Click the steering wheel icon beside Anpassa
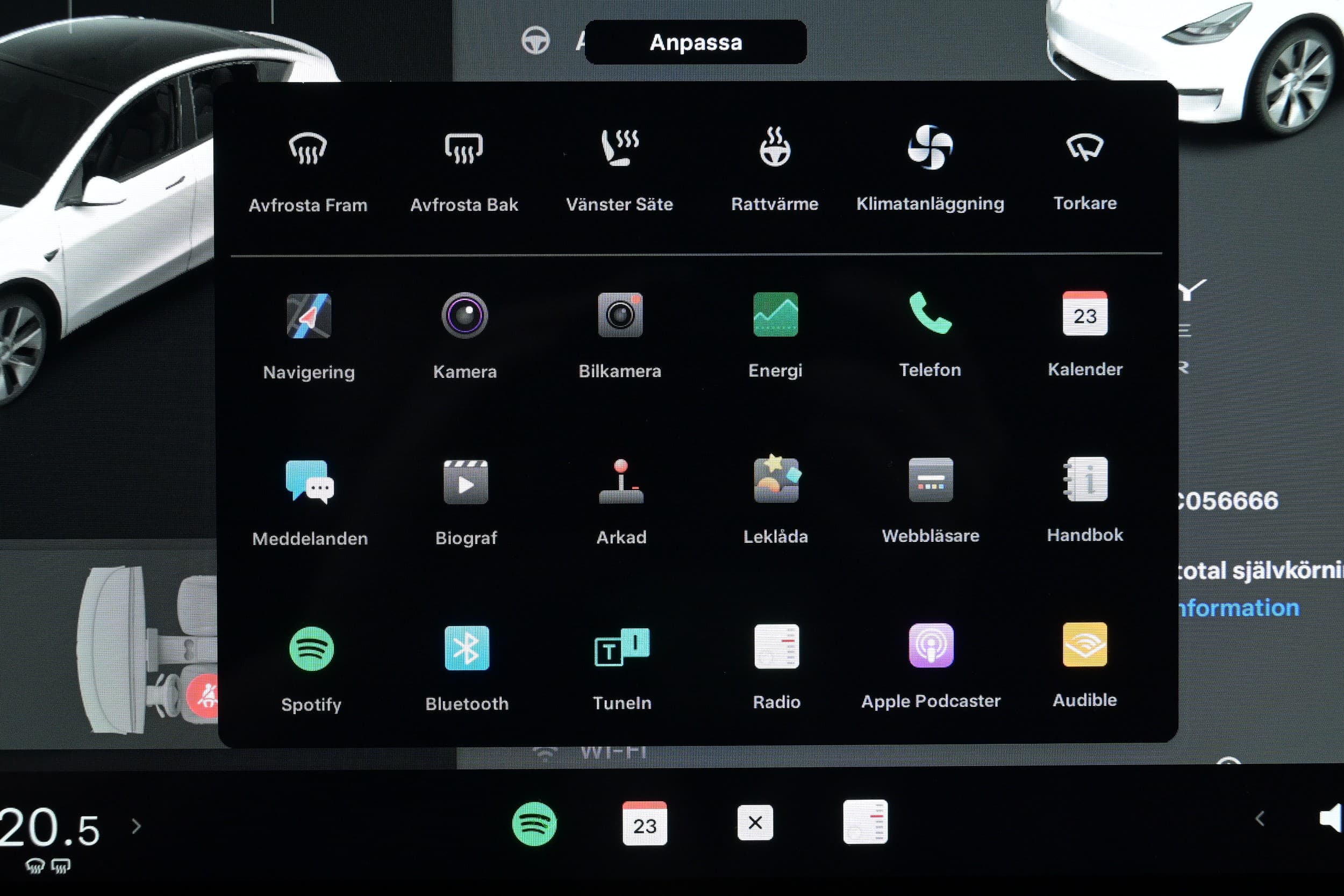Image resolution: width=1344 pixels, height=896 pixels. click(x=535, y=40)
